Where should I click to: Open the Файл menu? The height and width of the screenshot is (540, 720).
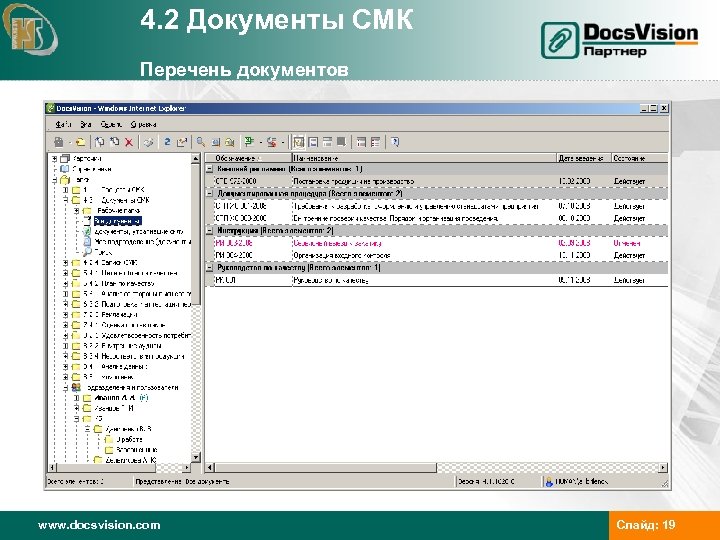point(63,124)
